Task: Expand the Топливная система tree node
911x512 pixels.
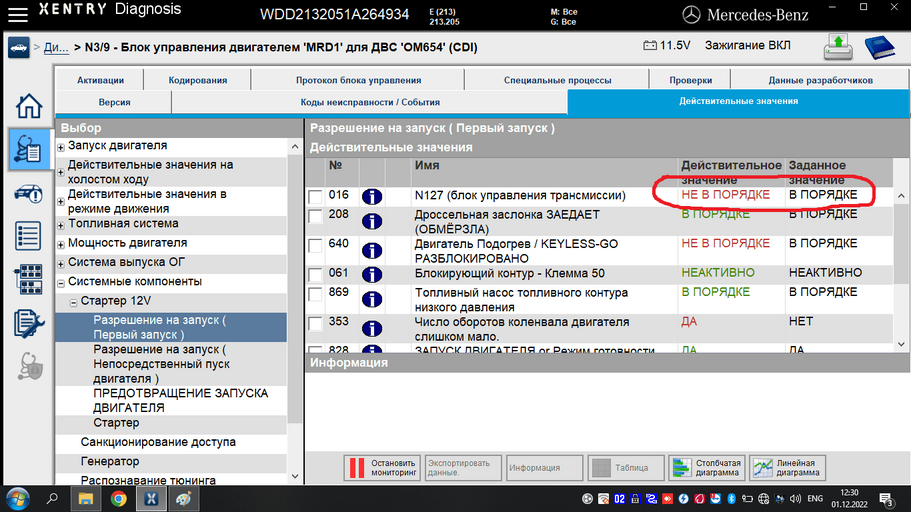Action: [61, 225]
